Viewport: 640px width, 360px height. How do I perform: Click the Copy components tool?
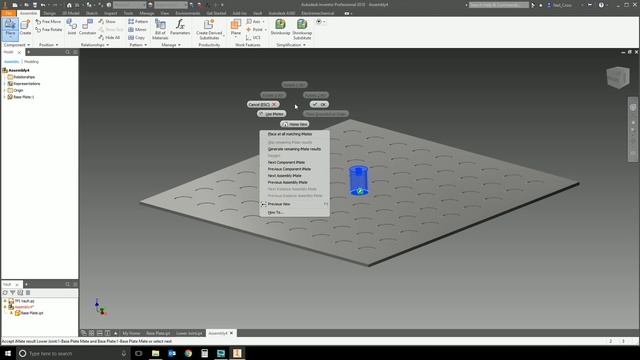point(136,37)
